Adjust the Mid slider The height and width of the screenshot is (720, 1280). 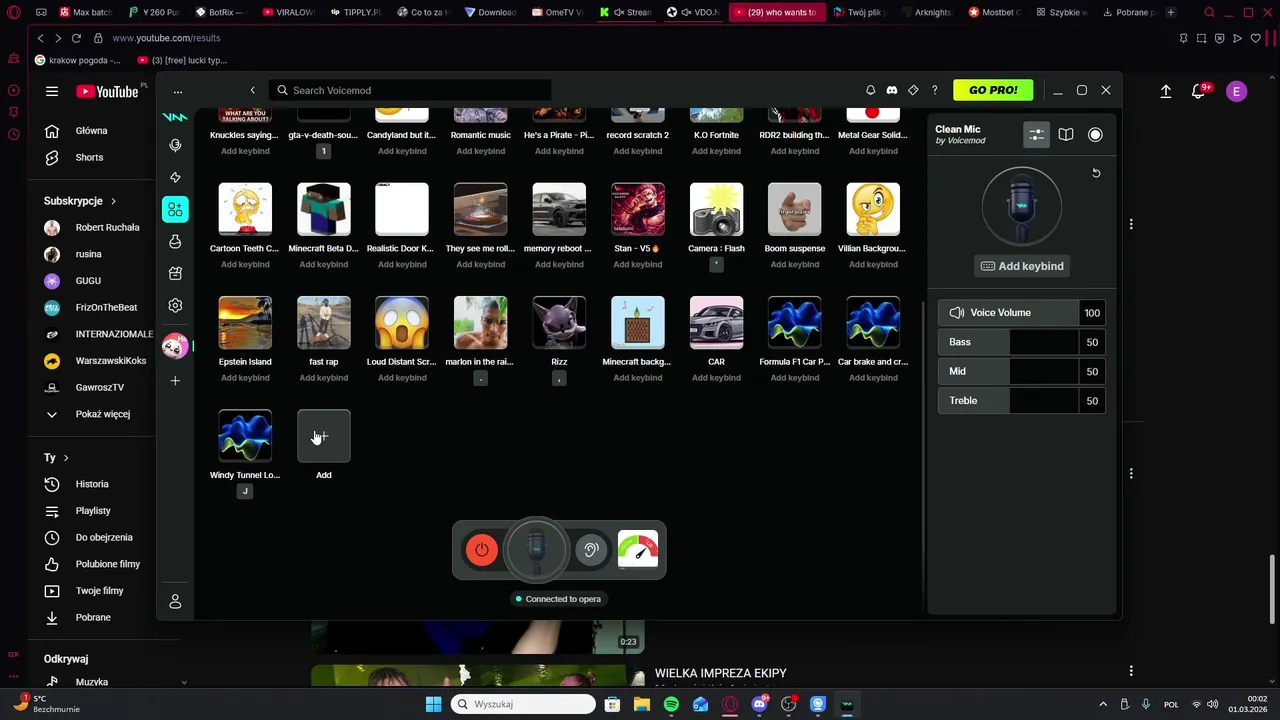pos(1021,371)
